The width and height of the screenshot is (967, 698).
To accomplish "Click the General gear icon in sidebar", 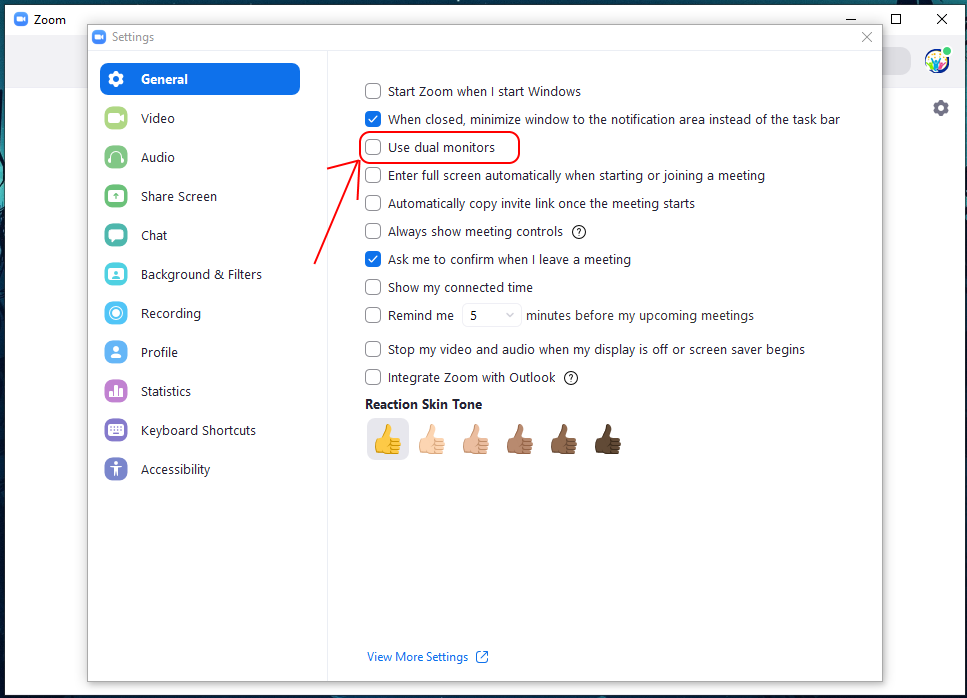I will click(x=116, y=79).
